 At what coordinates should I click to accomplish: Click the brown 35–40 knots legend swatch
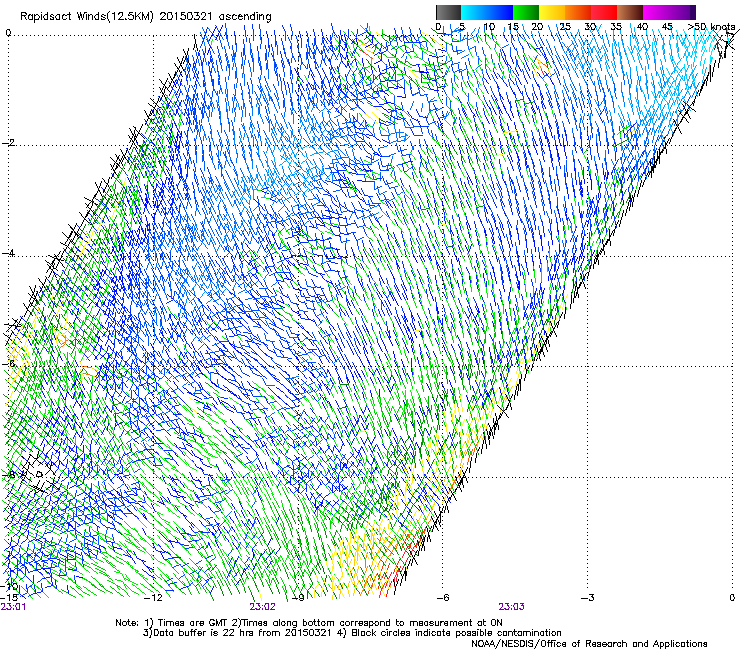[x=630, y=12]
